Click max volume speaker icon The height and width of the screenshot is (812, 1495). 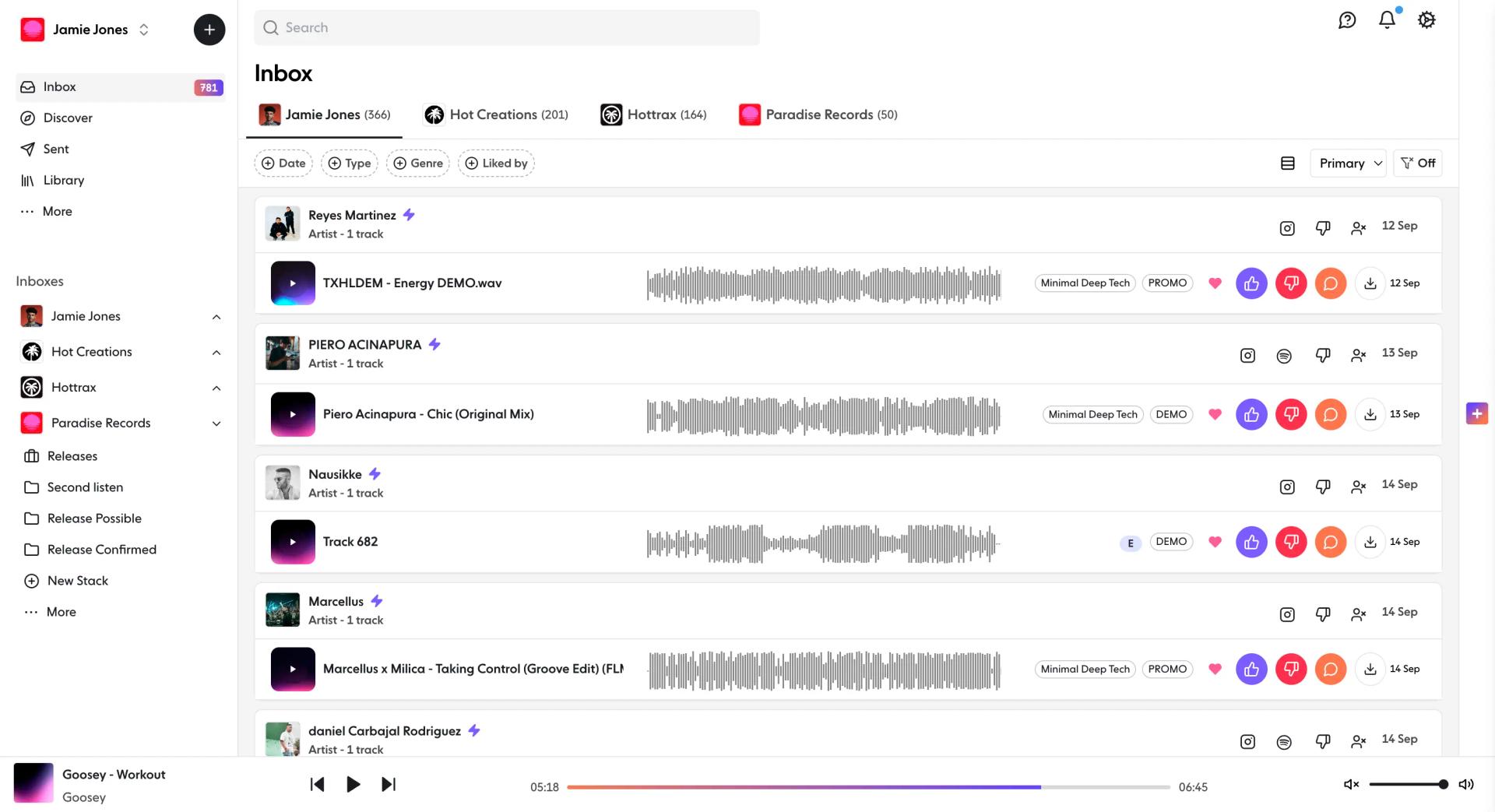click(1466, 785)
